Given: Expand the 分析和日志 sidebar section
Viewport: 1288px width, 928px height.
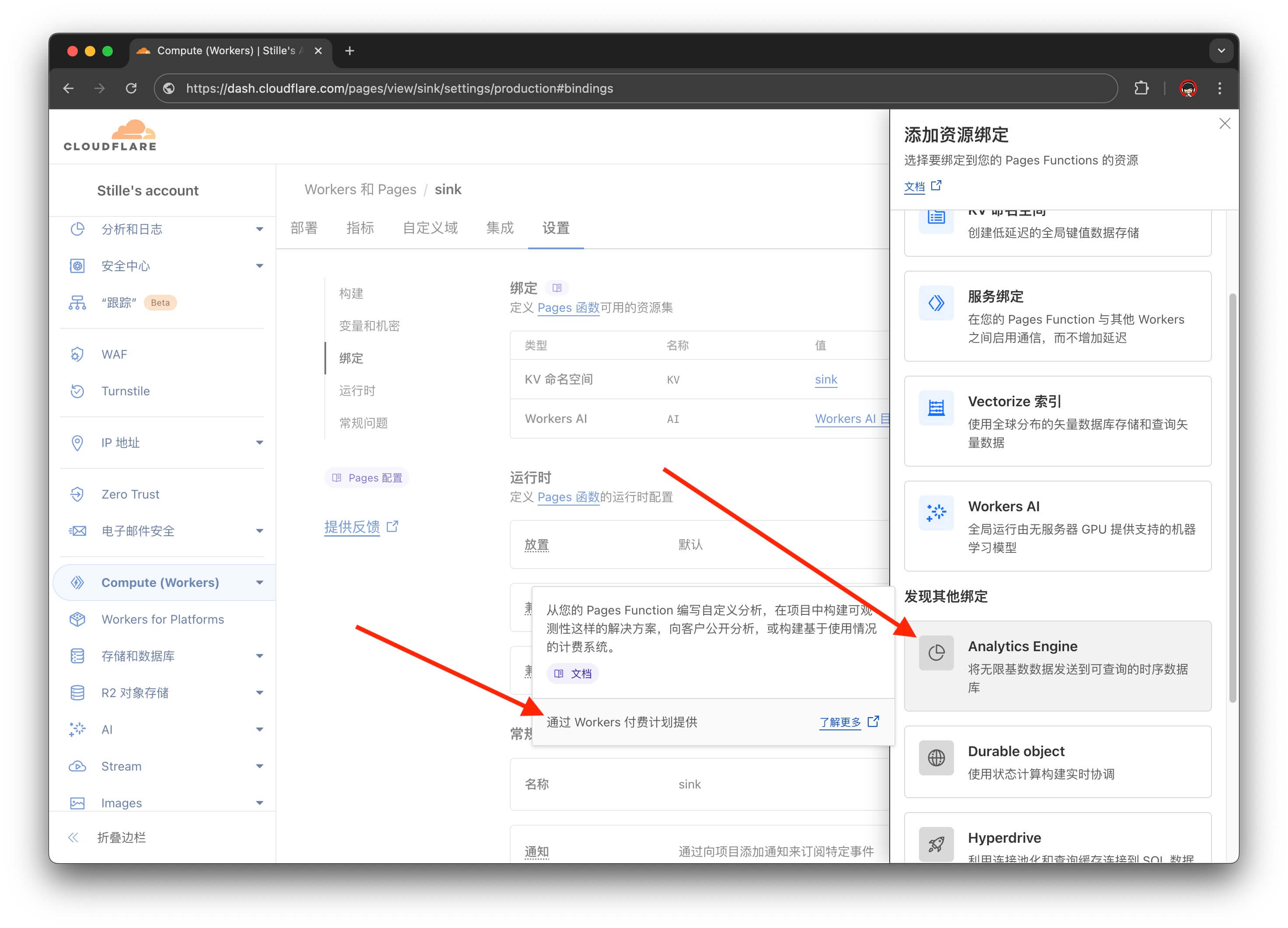Looking at the screenshot, I should (x=260, y=230).
